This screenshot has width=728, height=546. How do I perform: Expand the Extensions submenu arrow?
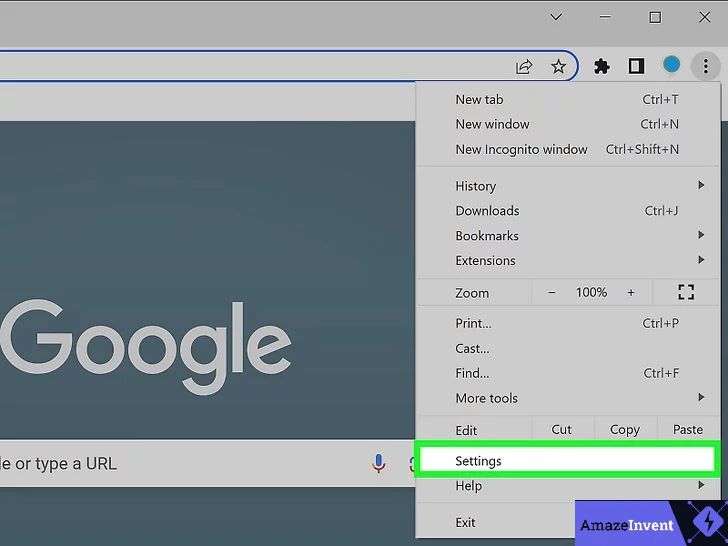tap(701, 260)
